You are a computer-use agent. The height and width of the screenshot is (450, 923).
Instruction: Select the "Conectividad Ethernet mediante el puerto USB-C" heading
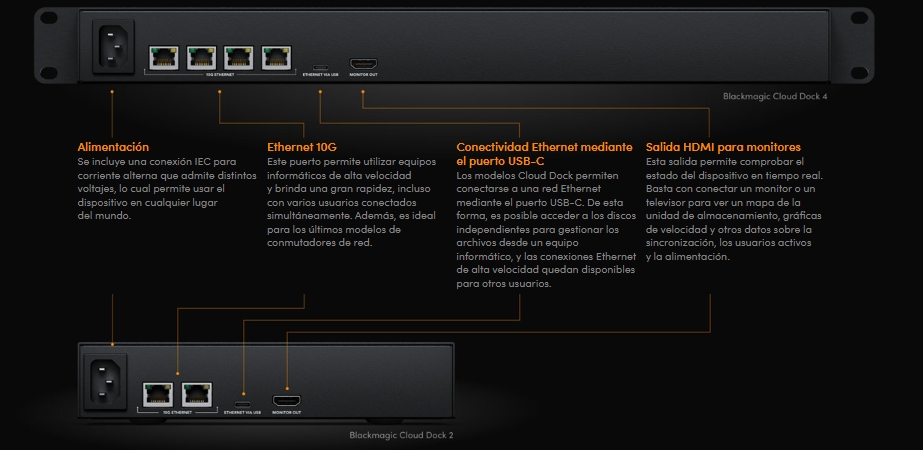[x=543, y=153]
